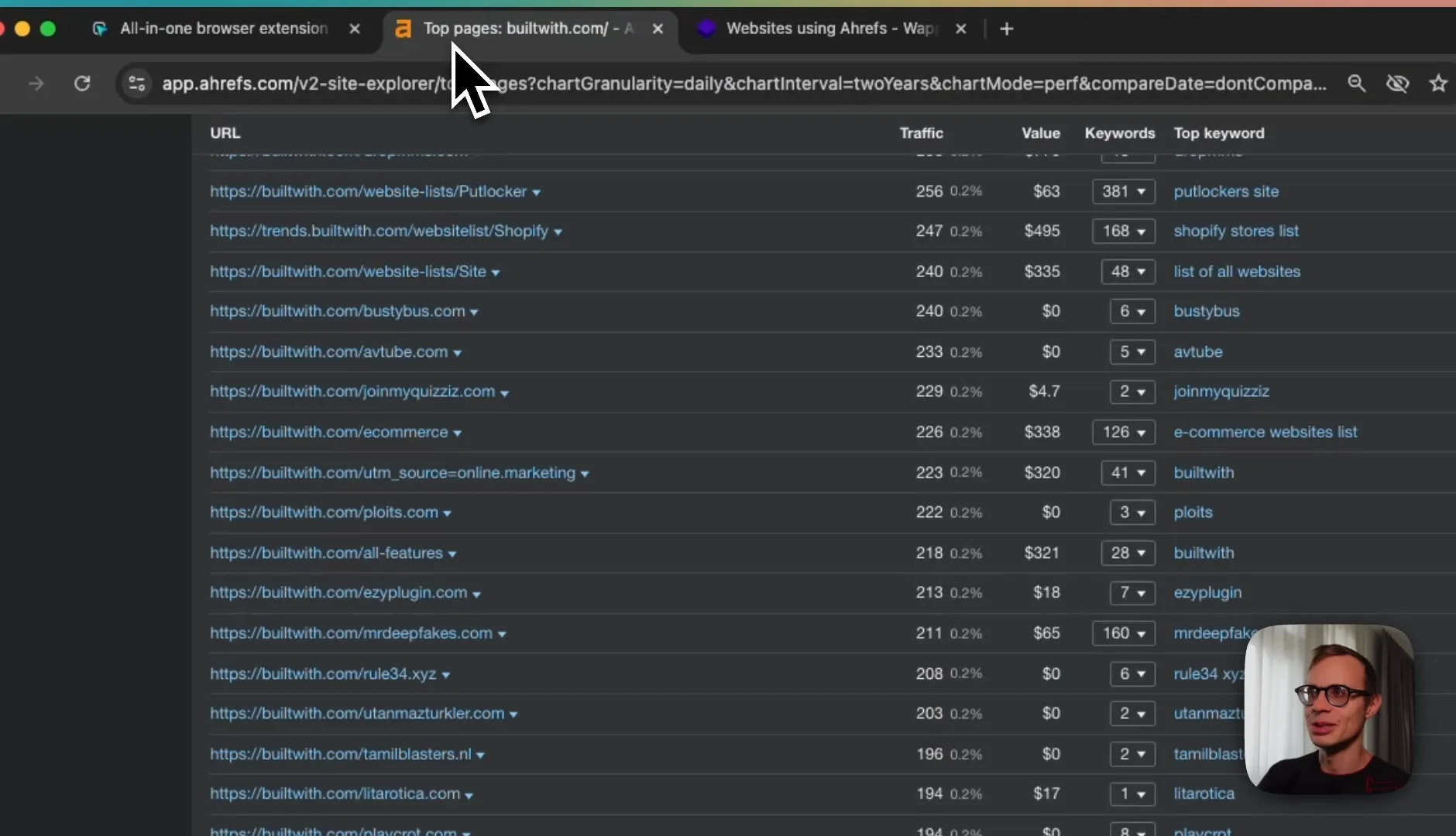Screen dimensions: 1456x836
Task: Click 'list of all websites' keyword
Action: [1236, 272]
